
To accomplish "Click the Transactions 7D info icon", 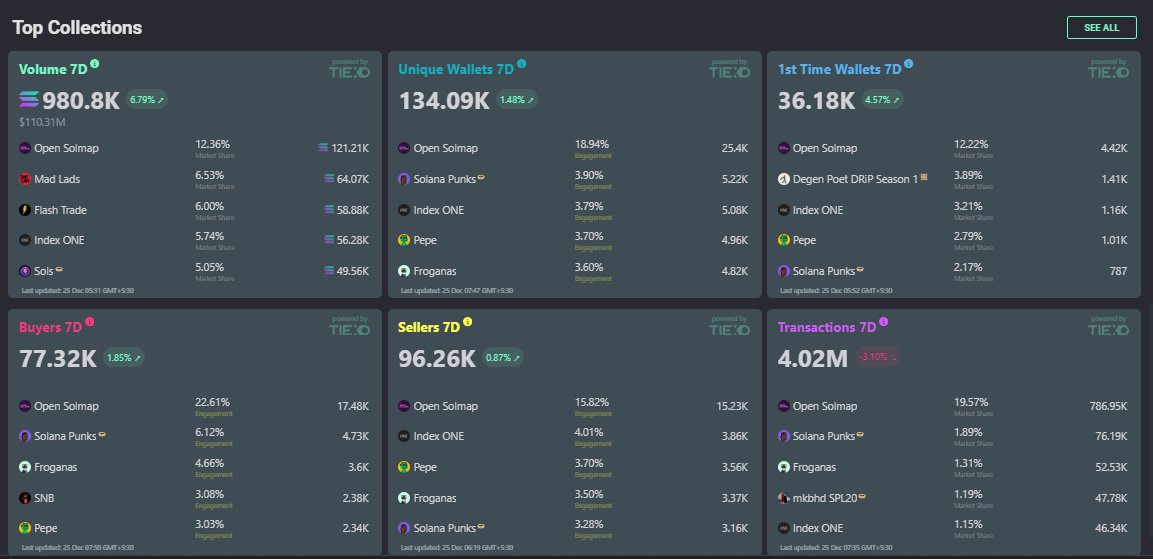I will coord(883,322).
